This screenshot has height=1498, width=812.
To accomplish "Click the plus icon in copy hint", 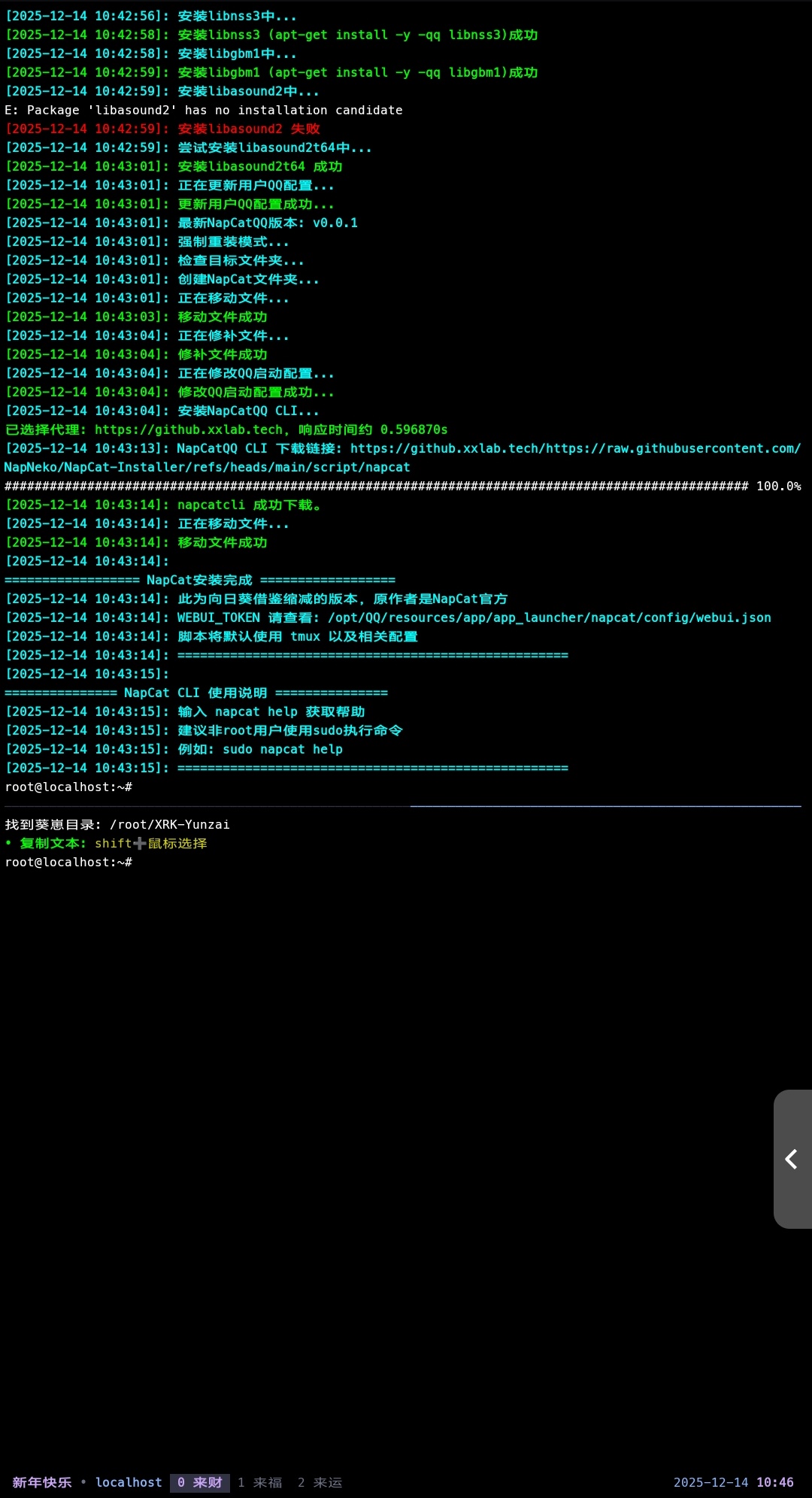I will [x=140, y=844].
